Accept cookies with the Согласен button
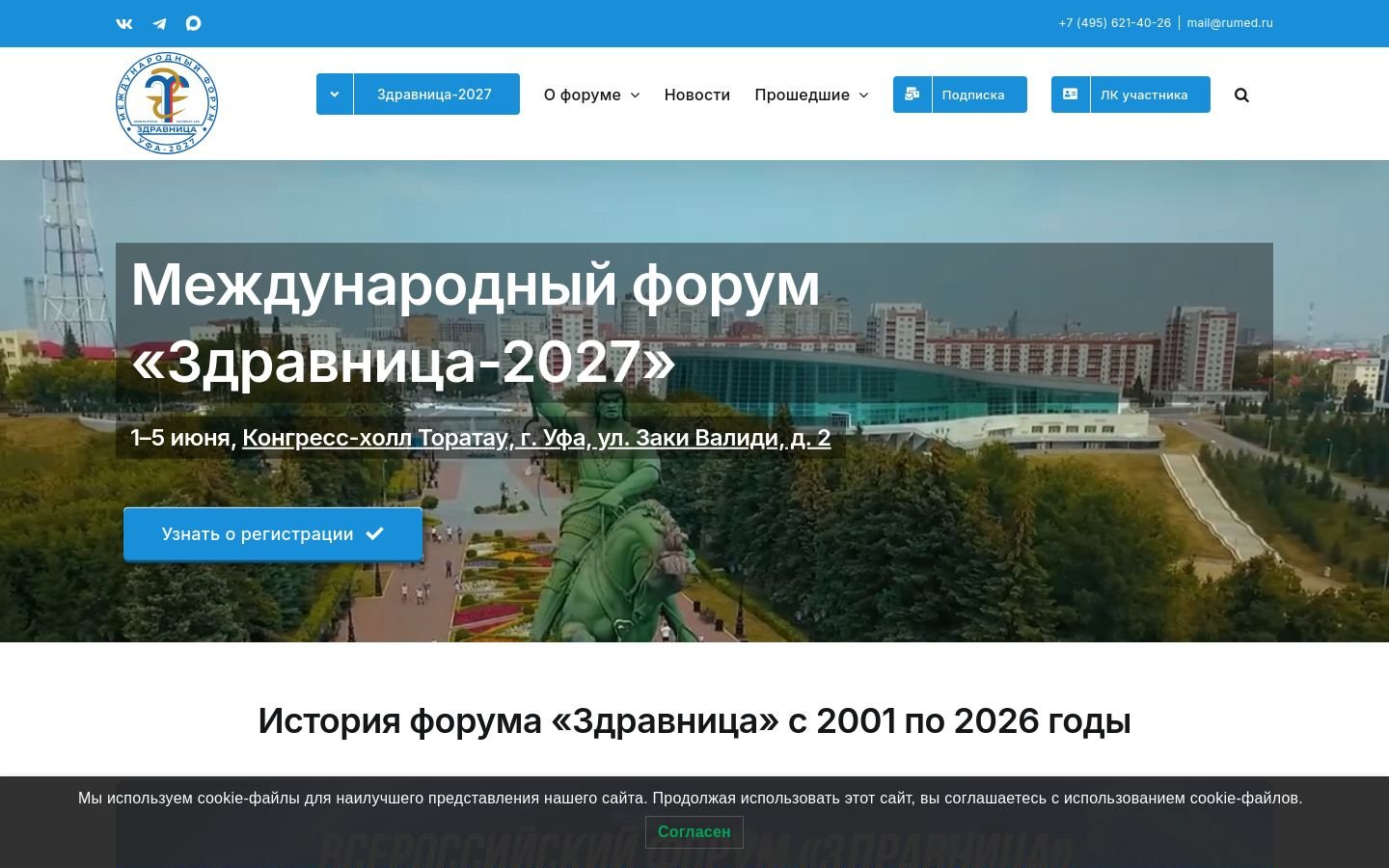 pyautogui.click(x=694, y=831)
